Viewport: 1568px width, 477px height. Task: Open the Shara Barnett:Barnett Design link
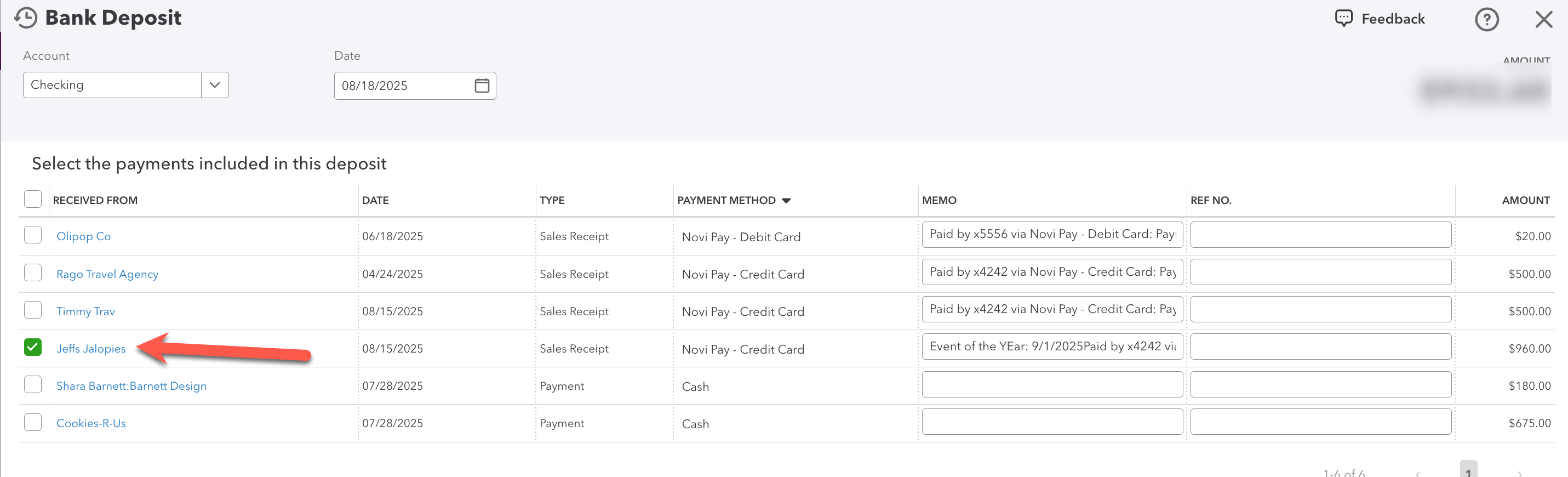(x=131, y=385)
